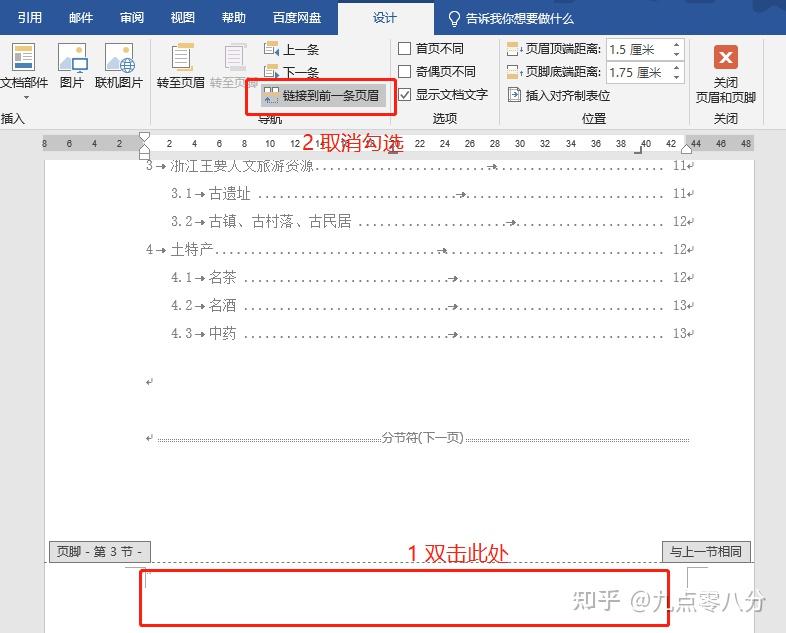Click the 文档部件 document parts icon

23,57
